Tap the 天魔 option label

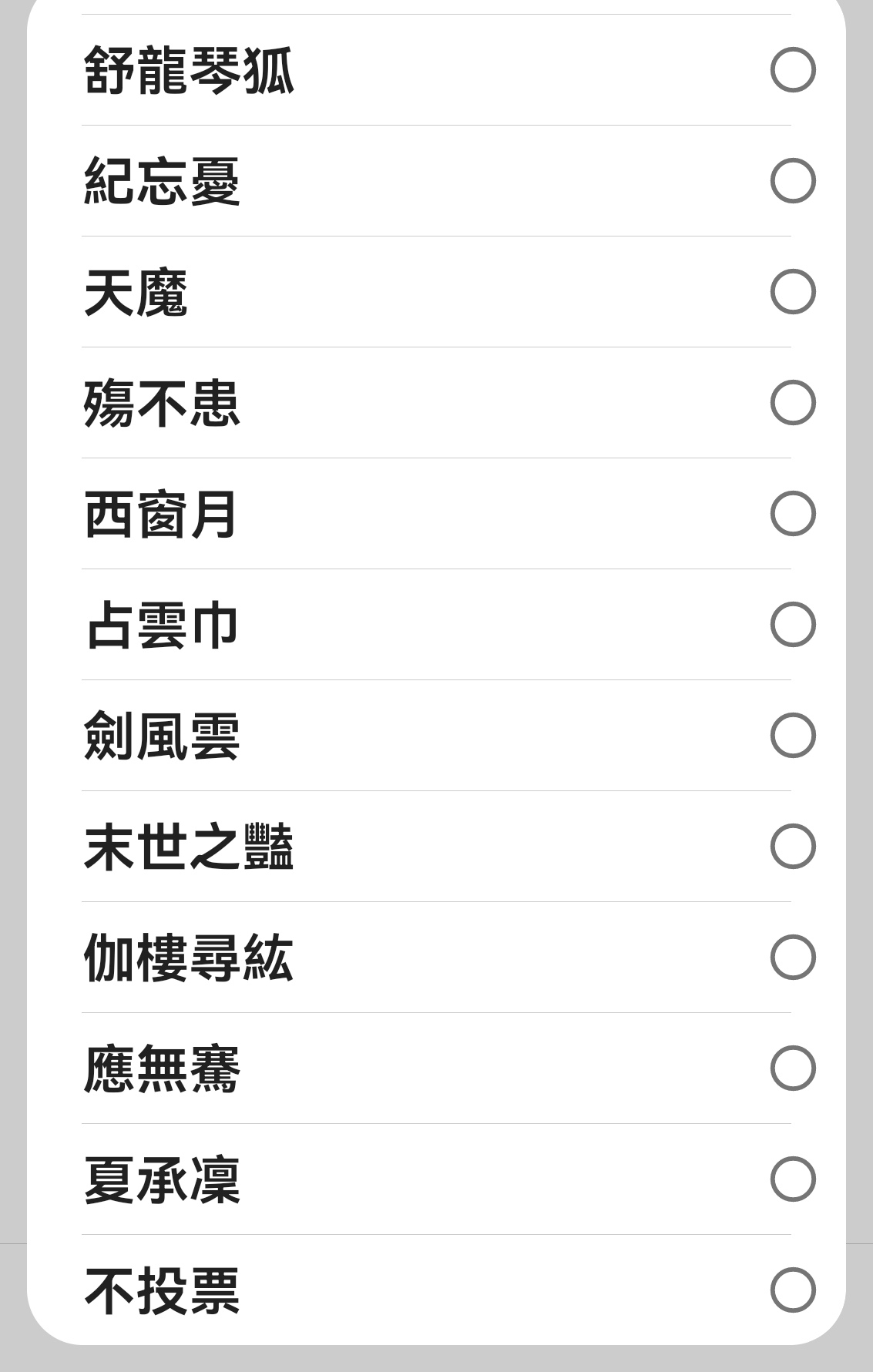pos(136,292)
